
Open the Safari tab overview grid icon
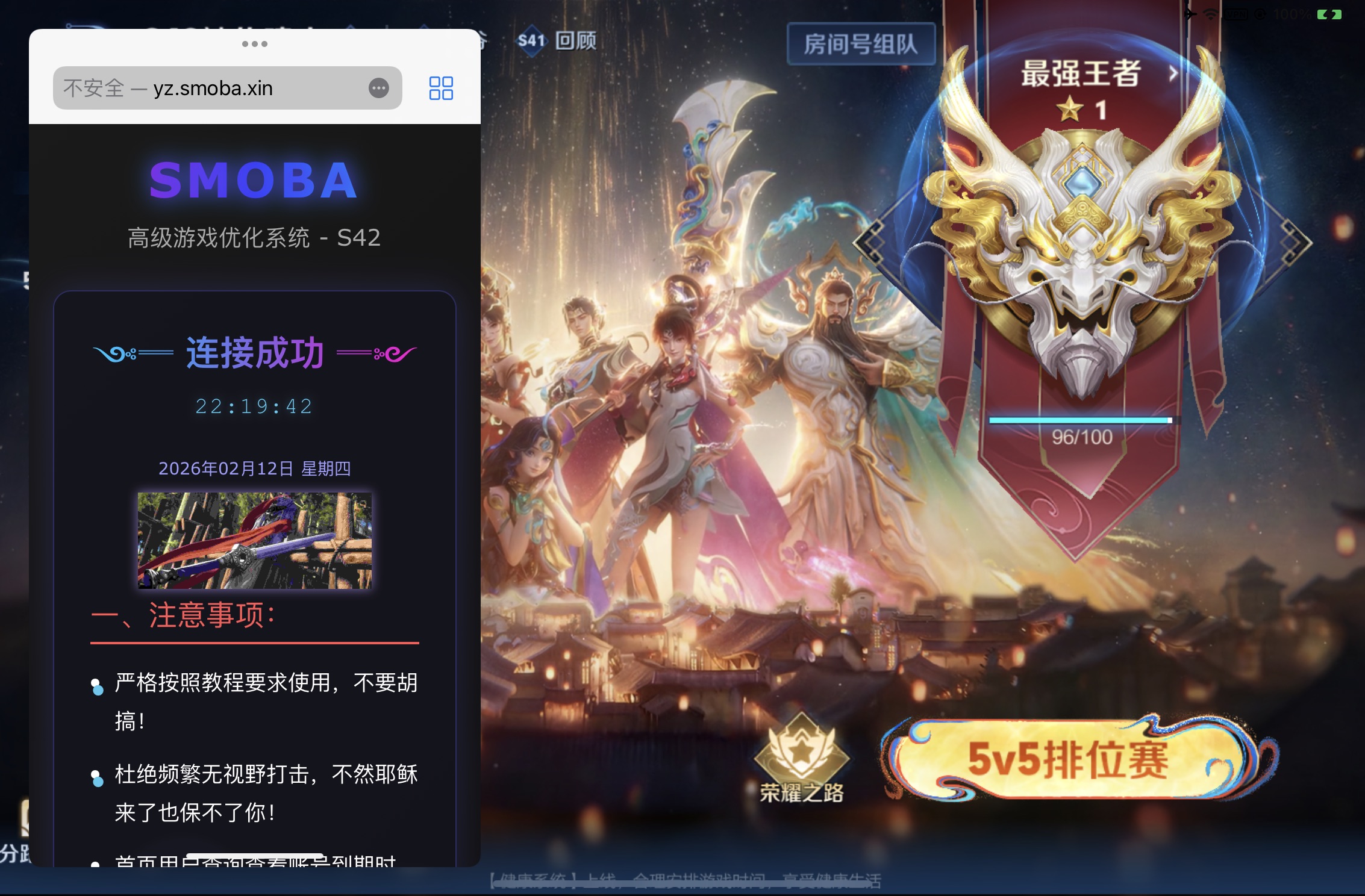pos(441,88)
